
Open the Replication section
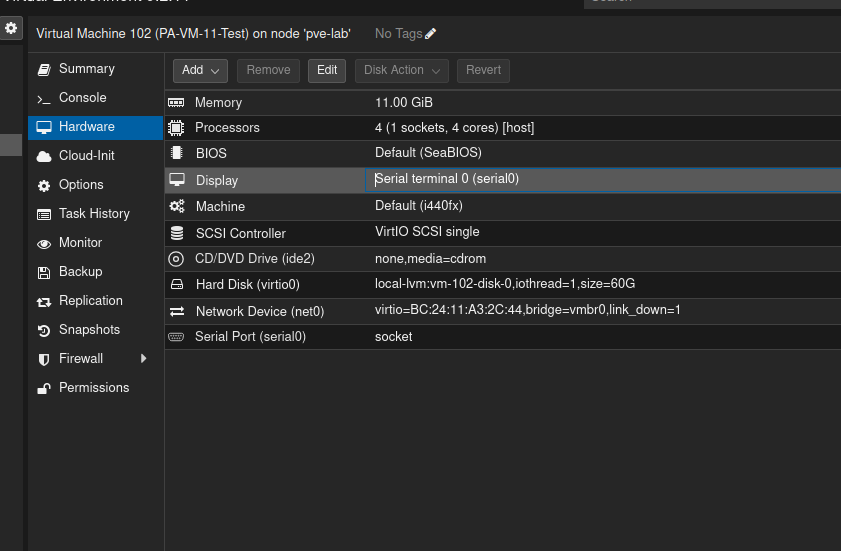pyautogui.click(x=95, y=300)
